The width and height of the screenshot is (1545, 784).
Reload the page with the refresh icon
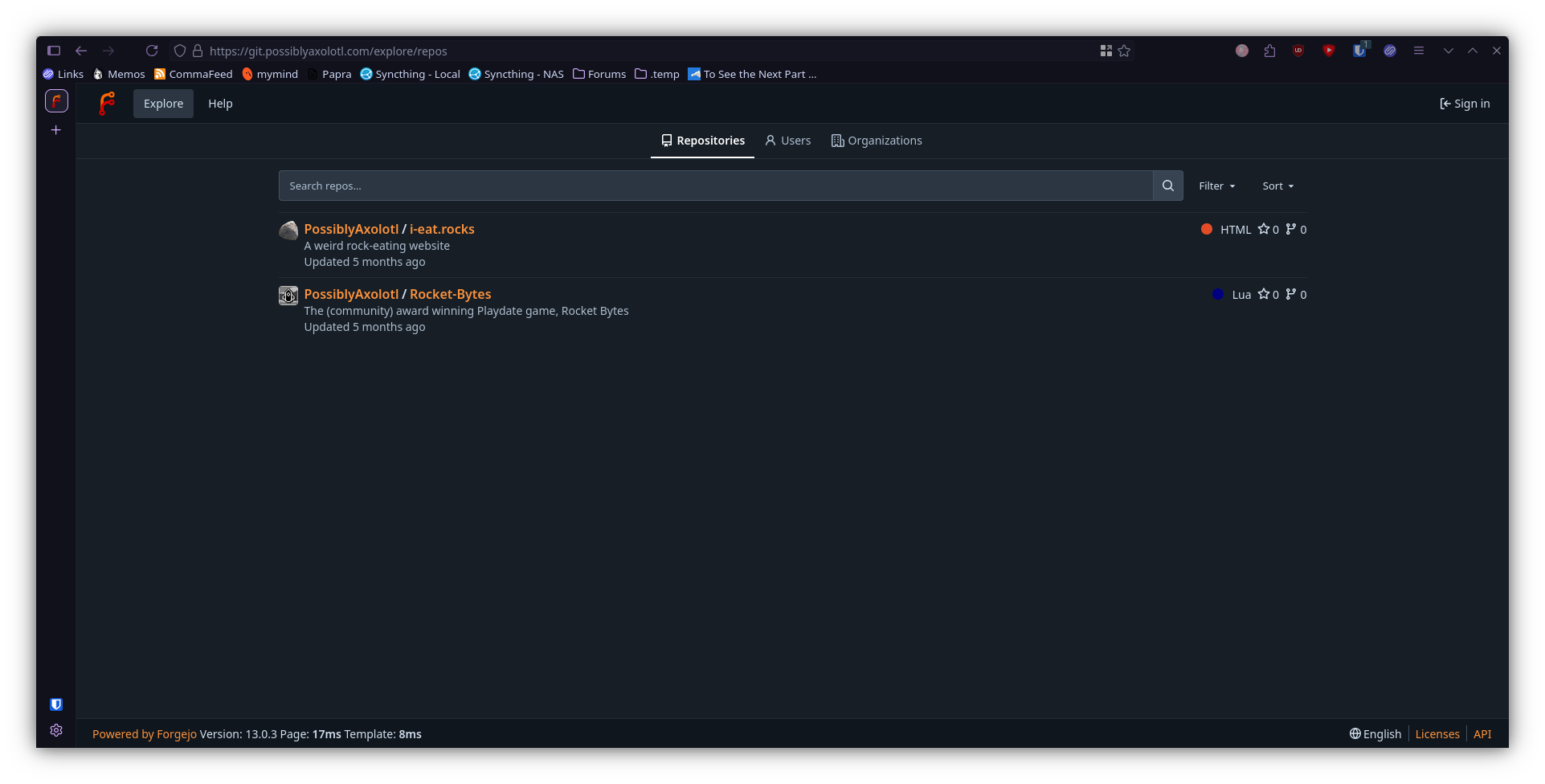[152, 51]
